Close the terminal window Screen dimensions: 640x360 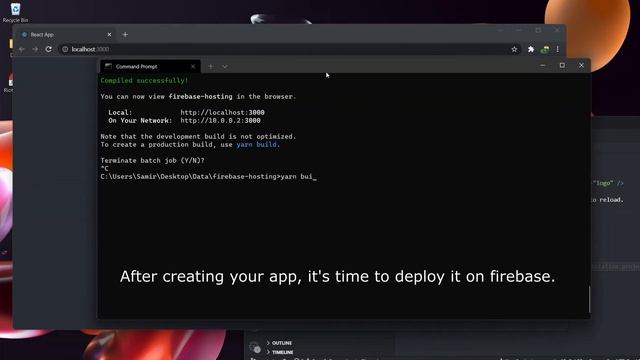(581, 65)
